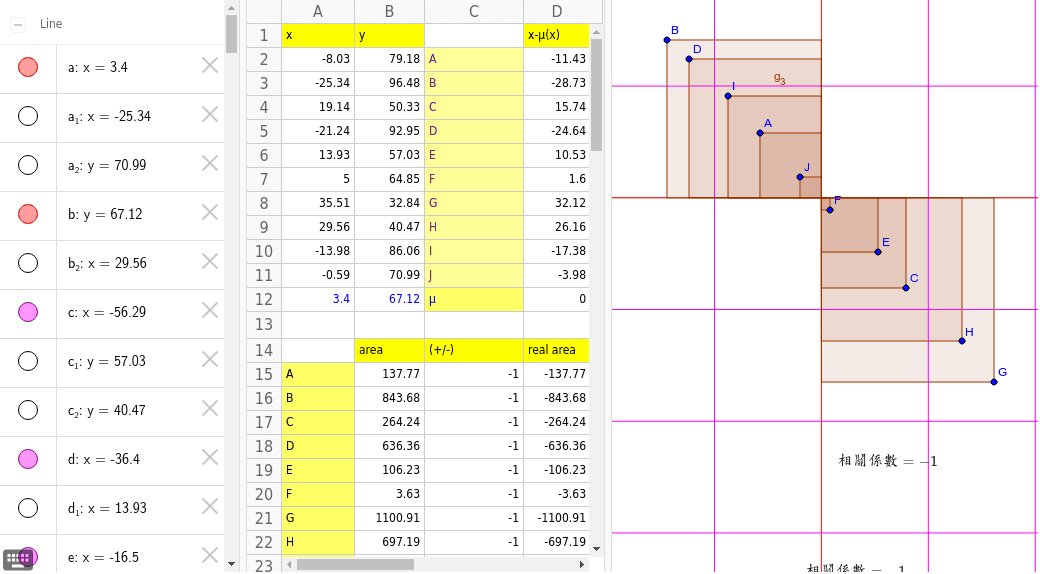Select cell with mean y value 67.12
Screen dimensions: 1040x574
tap(389, 299)
